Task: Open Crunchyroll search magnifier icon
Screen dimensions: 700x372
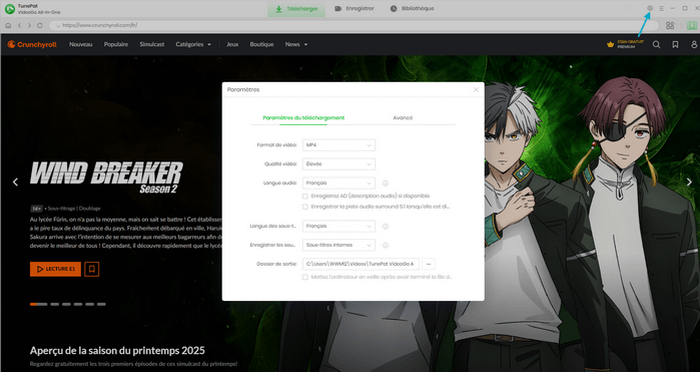Action: (x=656, y=44)
